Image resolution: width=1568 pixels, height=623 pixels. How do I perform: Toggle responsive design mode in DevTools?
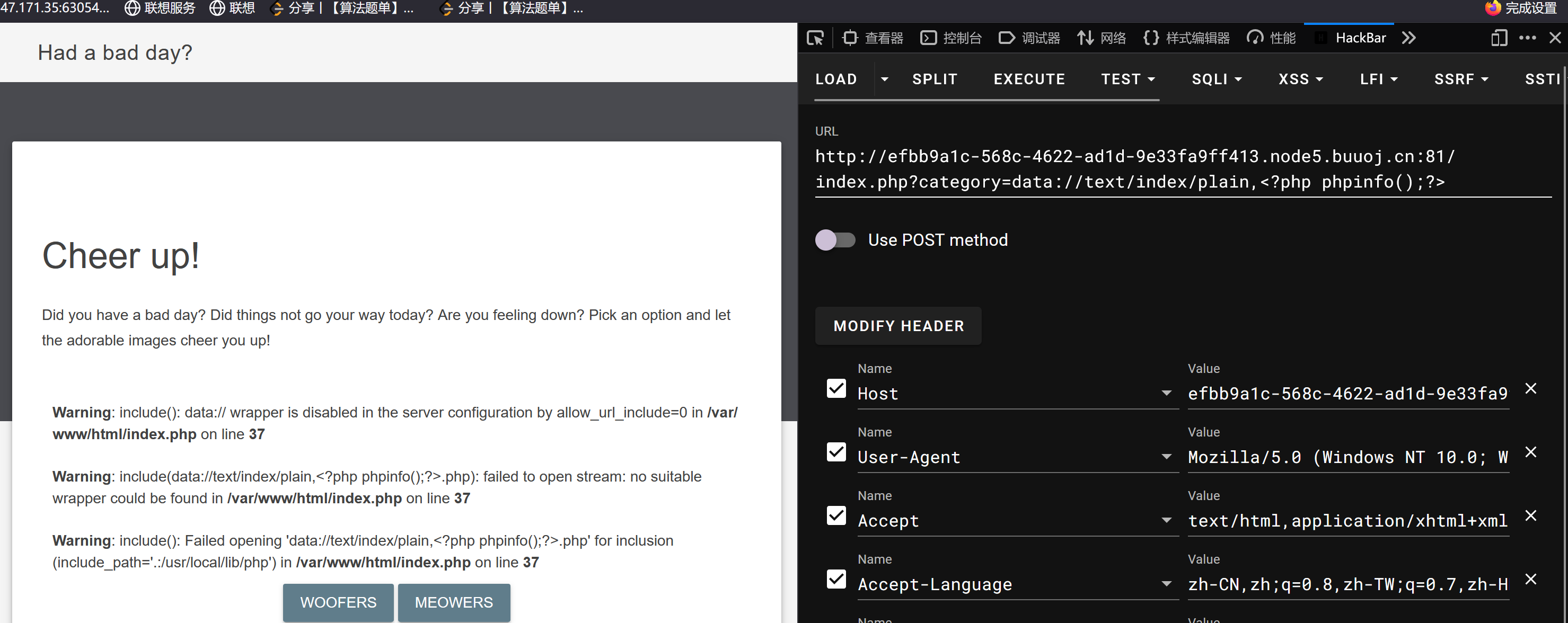coord(1499,38)
